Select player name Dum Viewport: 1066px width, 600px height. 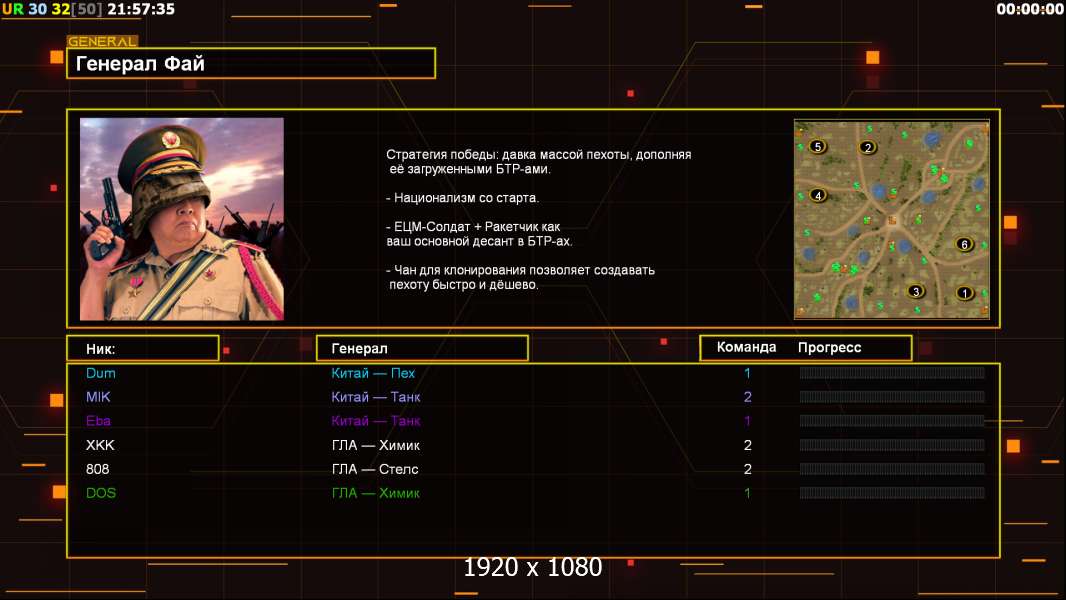(101, 373)
